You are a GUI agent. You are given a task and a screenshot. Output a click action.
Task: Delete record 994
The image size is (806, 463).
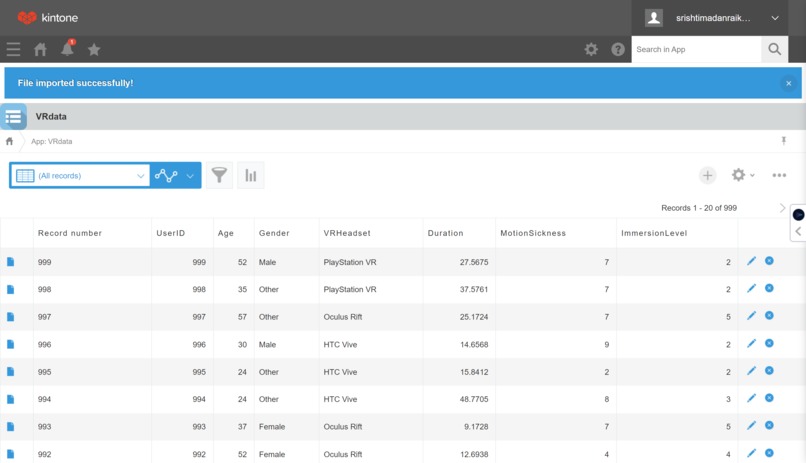(769, 398)
